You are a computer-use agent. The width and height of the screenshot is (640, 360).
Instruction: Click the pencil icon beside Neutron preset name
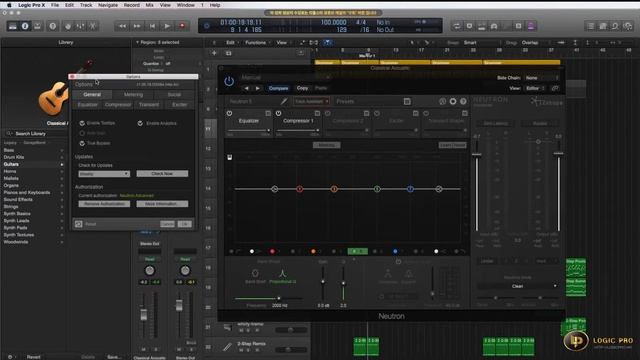coord(284,101)
